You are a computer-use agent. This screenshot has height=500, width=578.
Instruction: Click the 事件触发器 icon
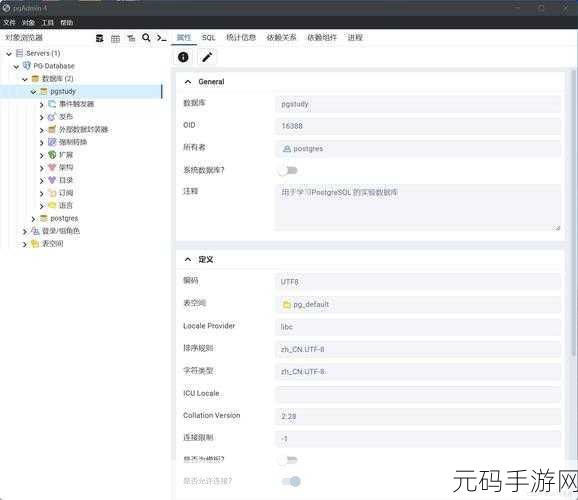52,104
